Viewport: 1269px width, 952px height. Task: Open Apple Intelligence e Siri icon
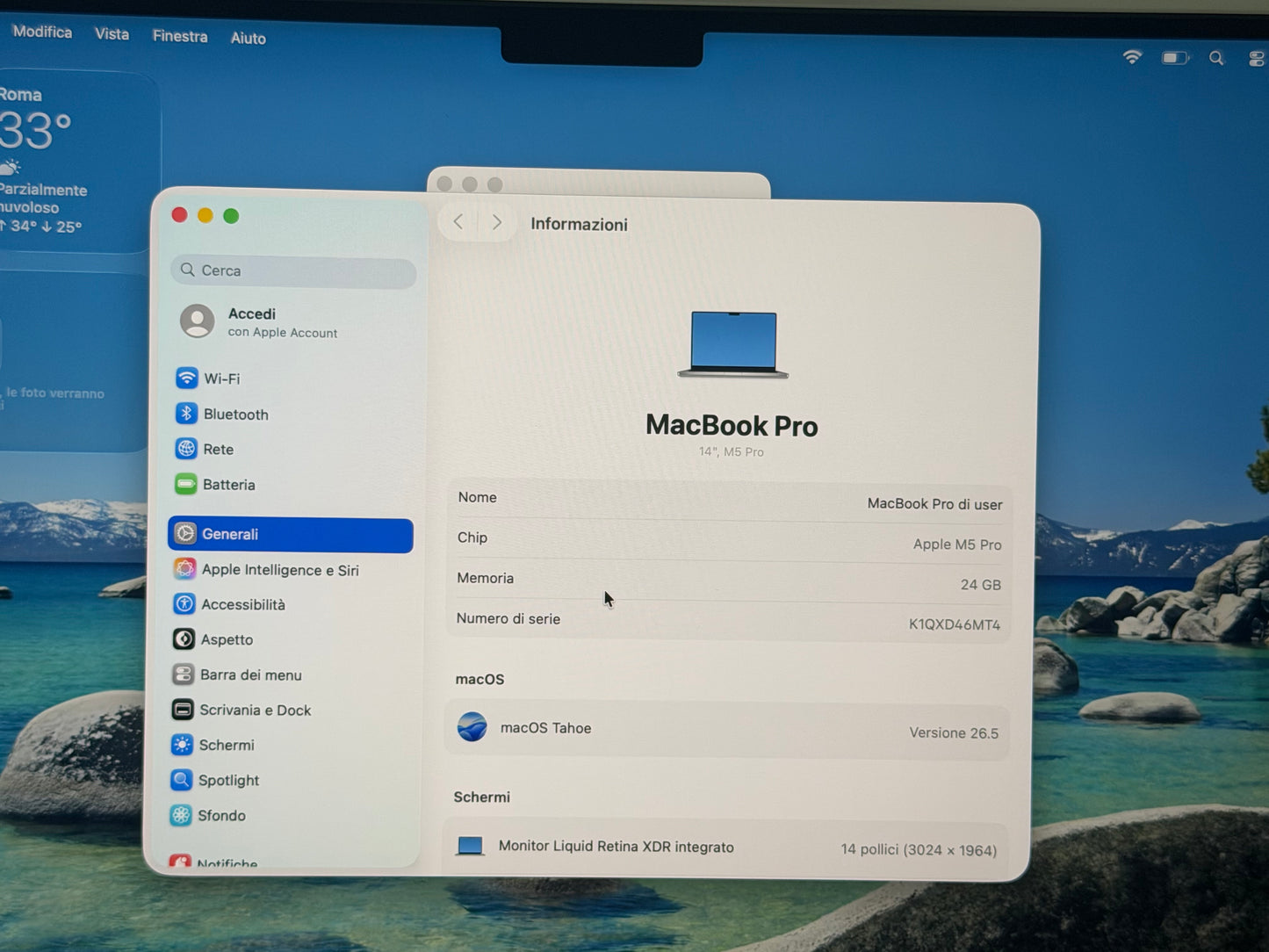(184, 569)
